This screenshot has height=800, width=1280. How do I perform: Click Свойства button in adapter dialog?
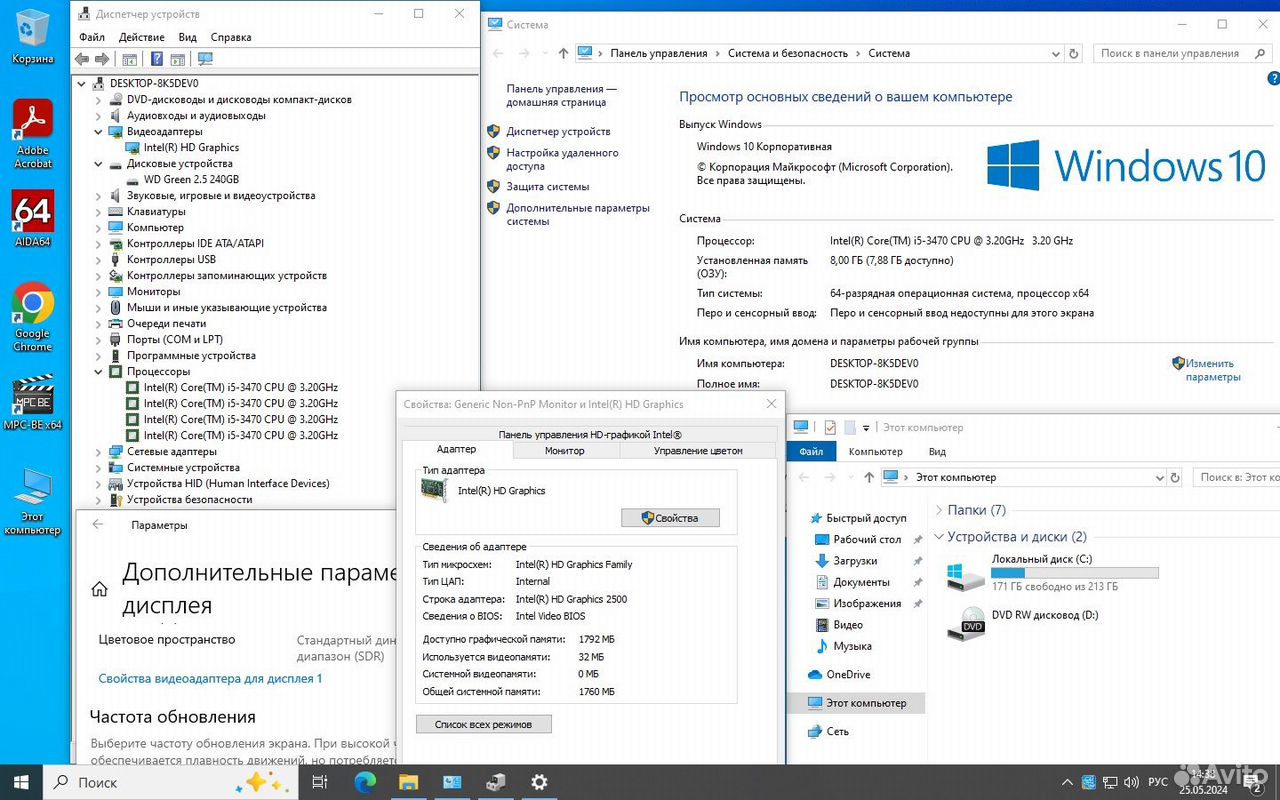[670, 518]
